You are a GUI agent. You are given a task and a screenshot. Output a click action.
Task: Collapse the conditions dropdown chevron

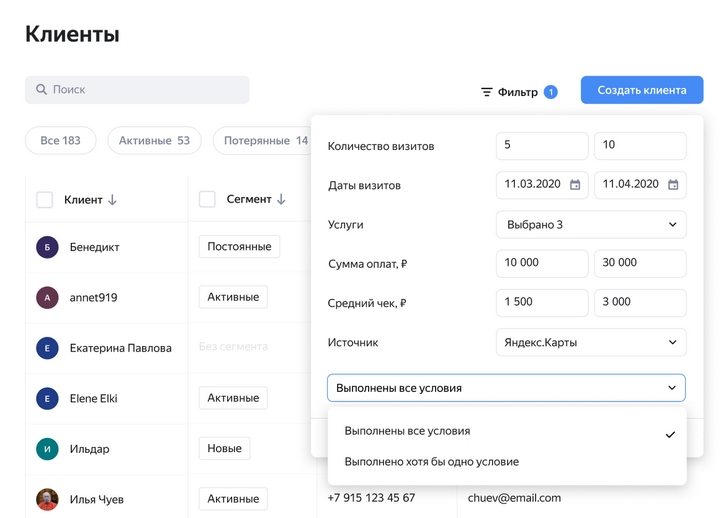pos(672,388)
